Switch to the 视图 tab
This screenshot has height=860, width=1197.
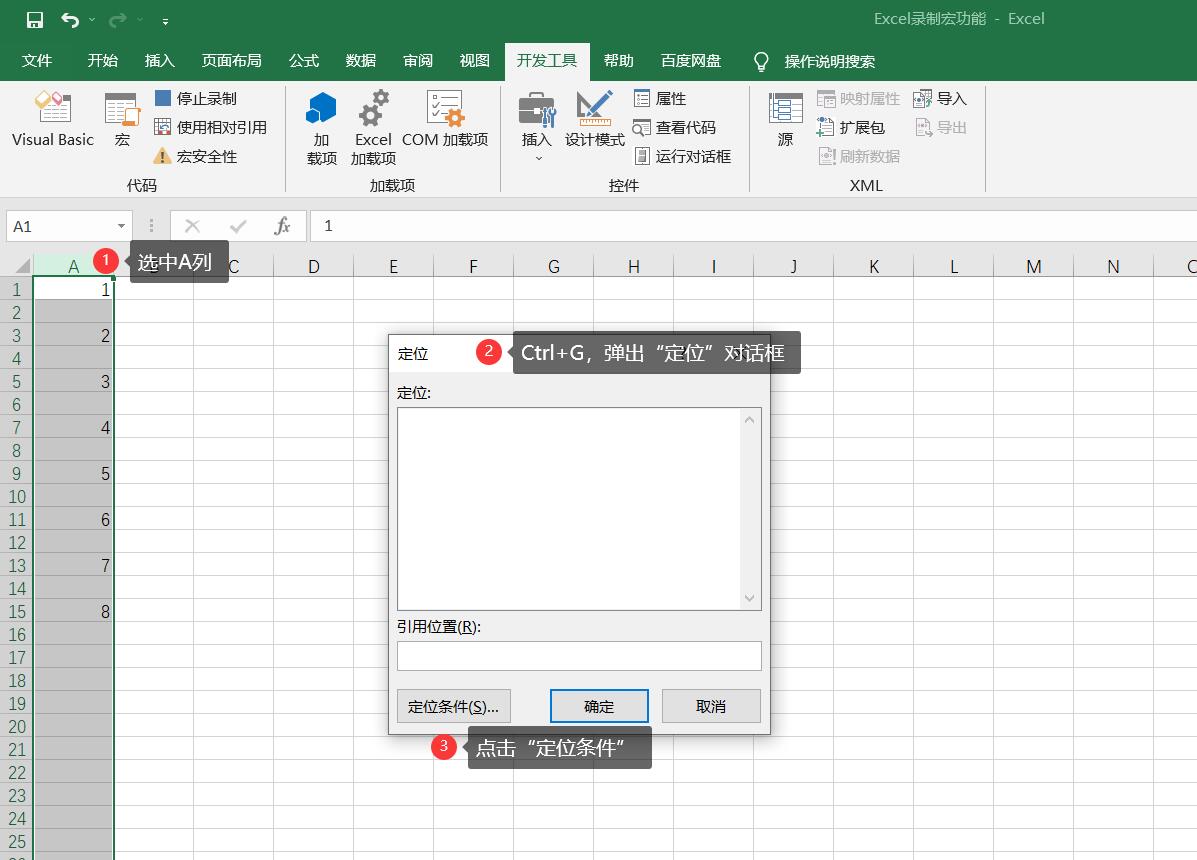474,60
